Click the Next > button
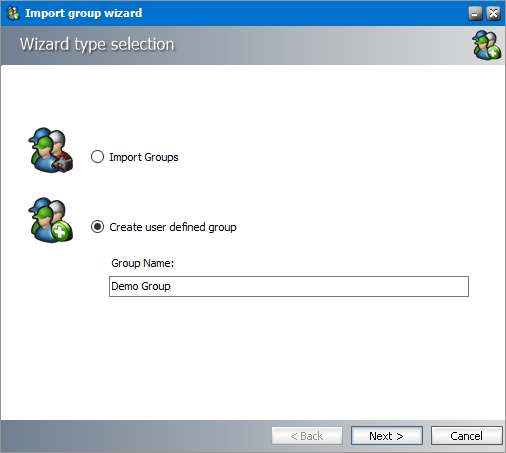506x453 pixels. click(387, 436)
